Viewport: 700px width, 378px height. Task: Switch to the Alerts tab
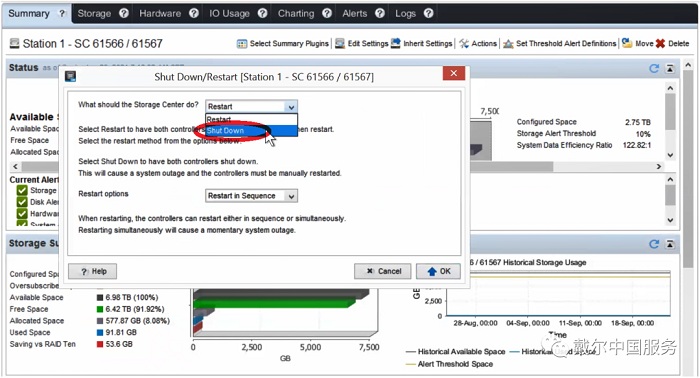click(x=354, y=13)
